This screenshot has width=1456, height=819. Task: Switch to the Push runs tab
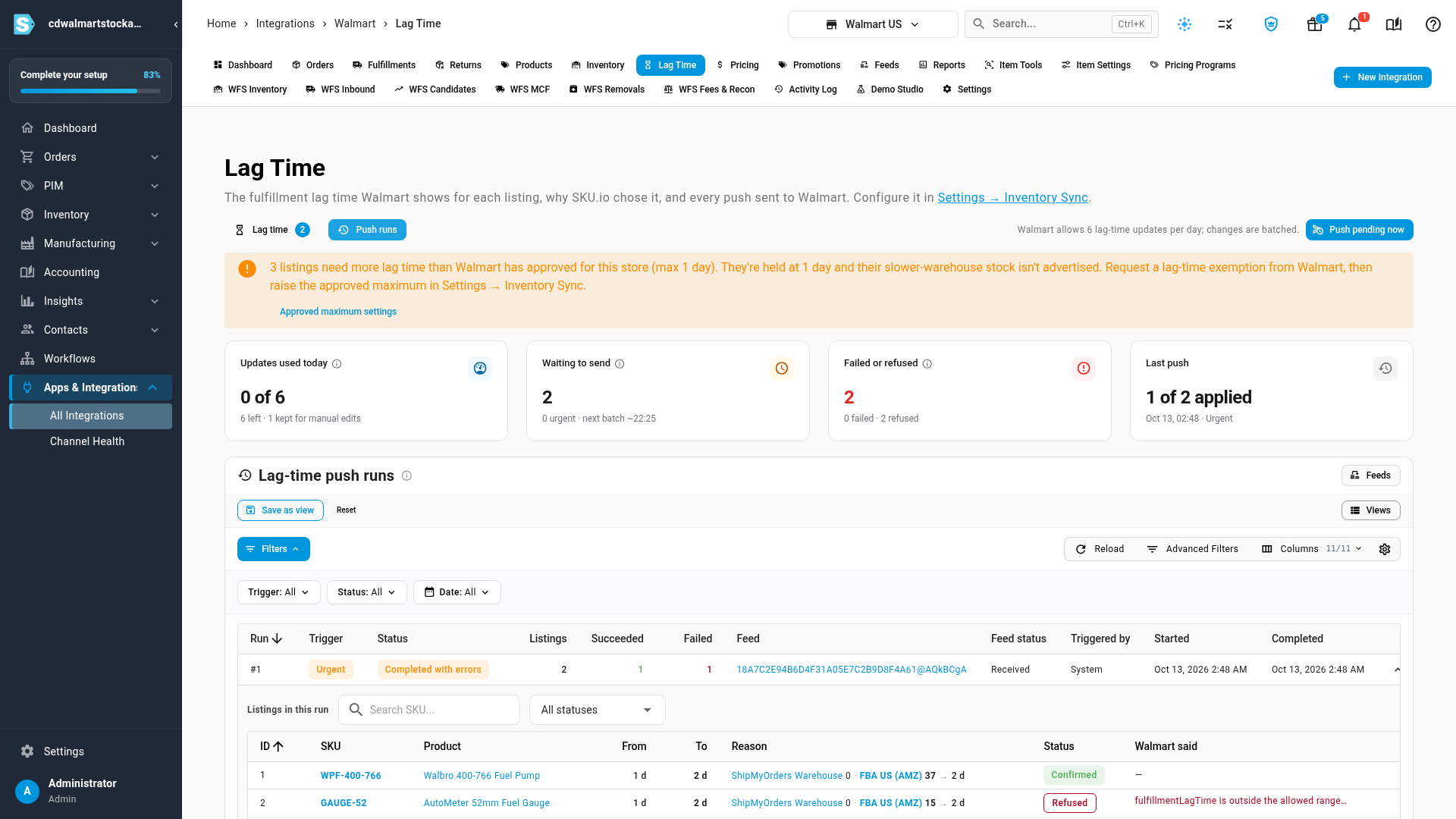[x=367, y=230]
